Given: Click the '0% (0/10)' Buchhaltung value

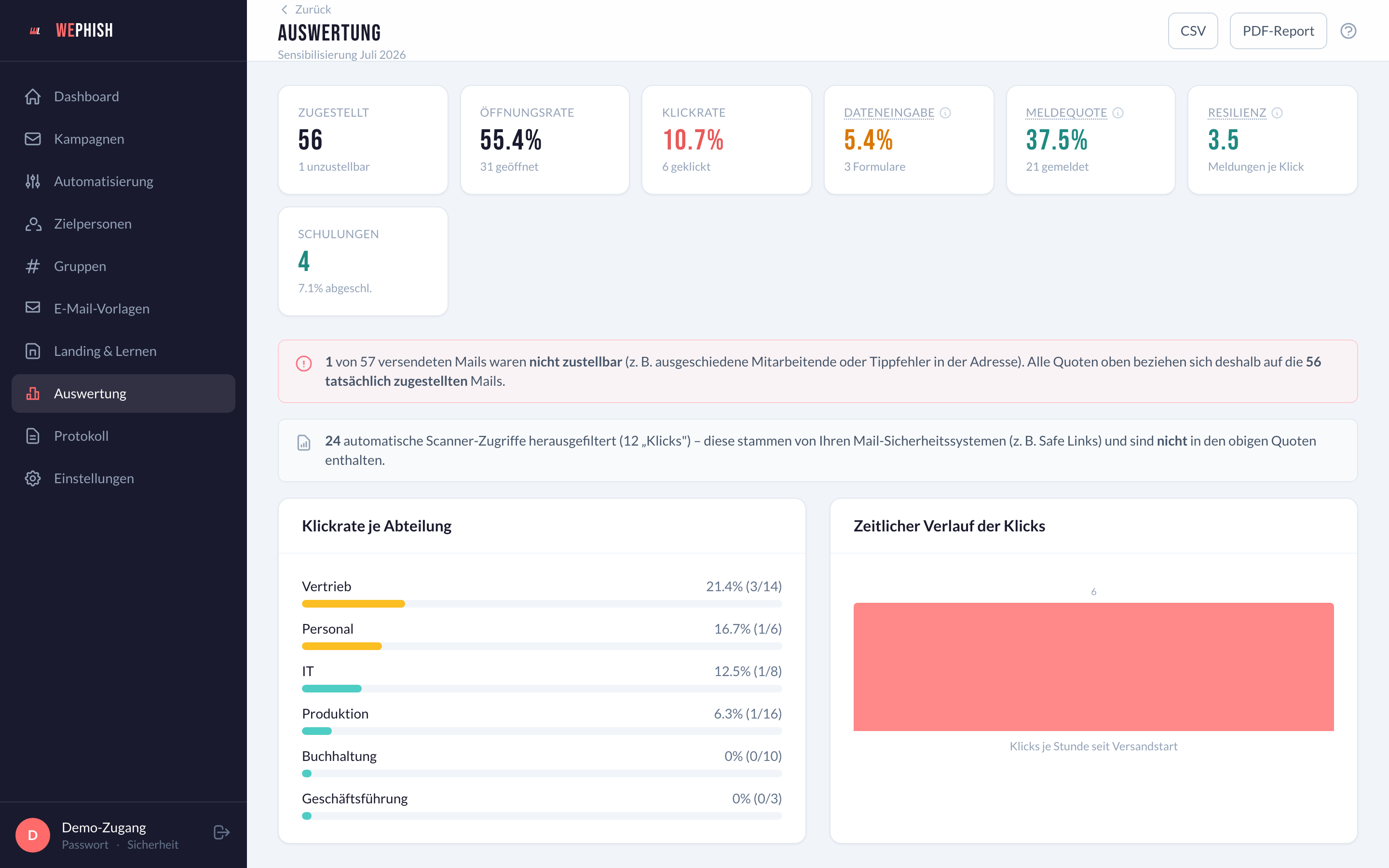Looking at the screenshot, I should tap(753, 756).
